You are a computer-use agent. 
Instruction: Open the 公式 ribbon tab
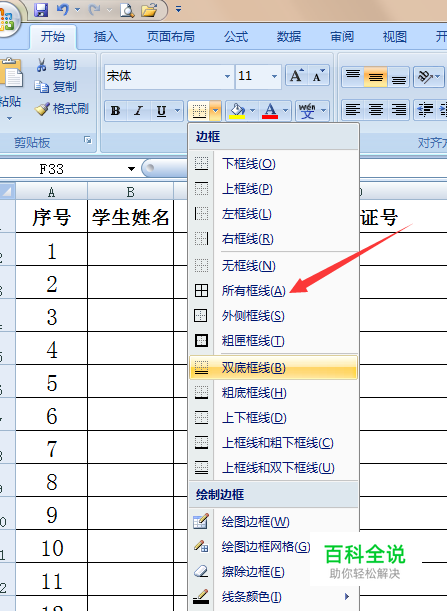coord(236,37)
